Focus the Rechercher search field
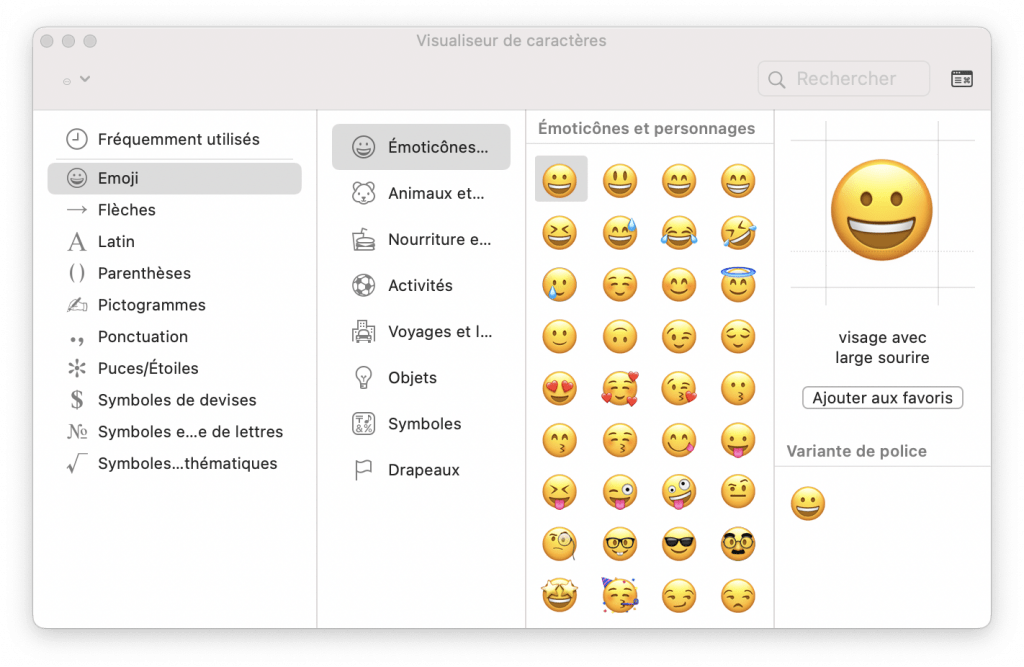The width and height of the screenshot is (1024, 667). point(844,79)
